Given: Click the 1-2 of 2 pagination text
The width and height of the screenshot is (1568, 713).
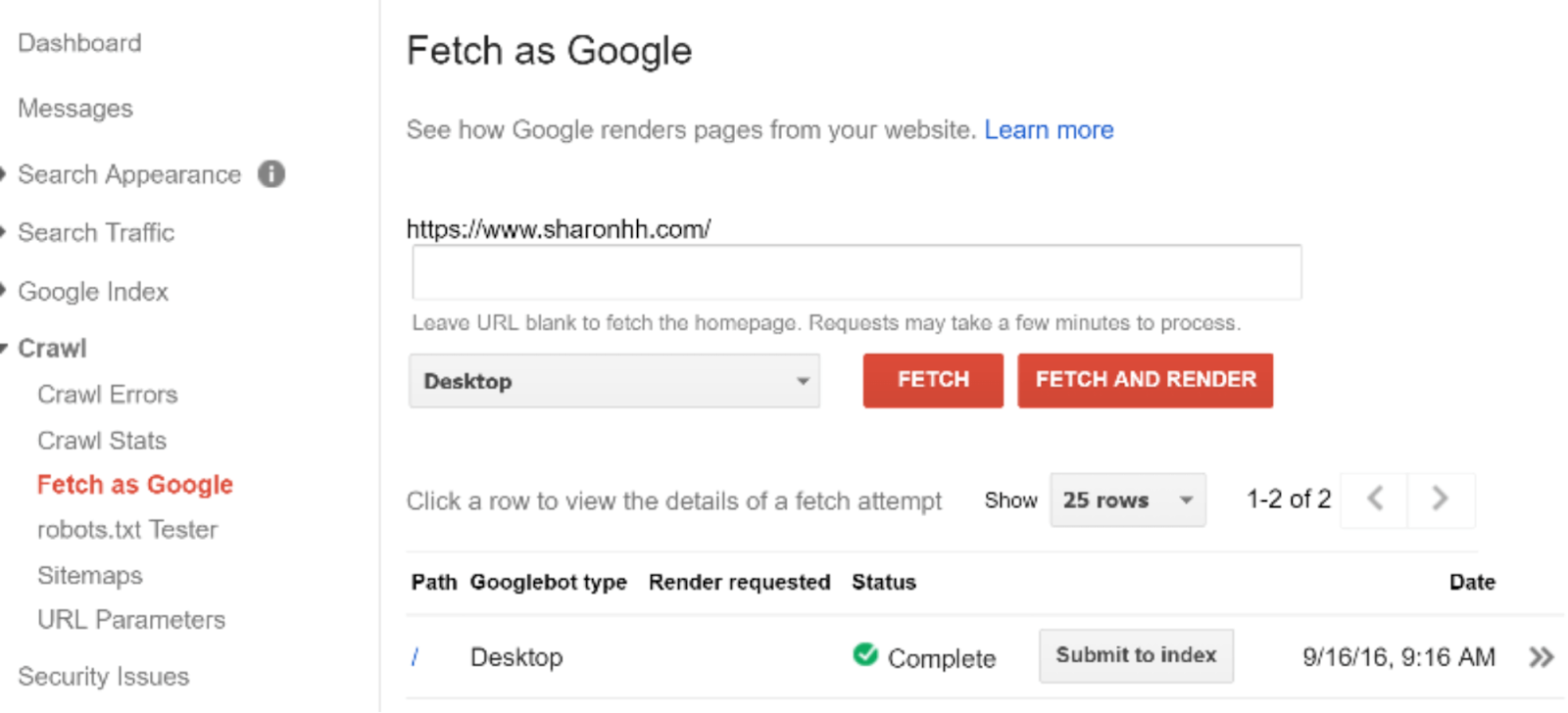Looking at the screenshot, I should click(x=1289, y=499).
